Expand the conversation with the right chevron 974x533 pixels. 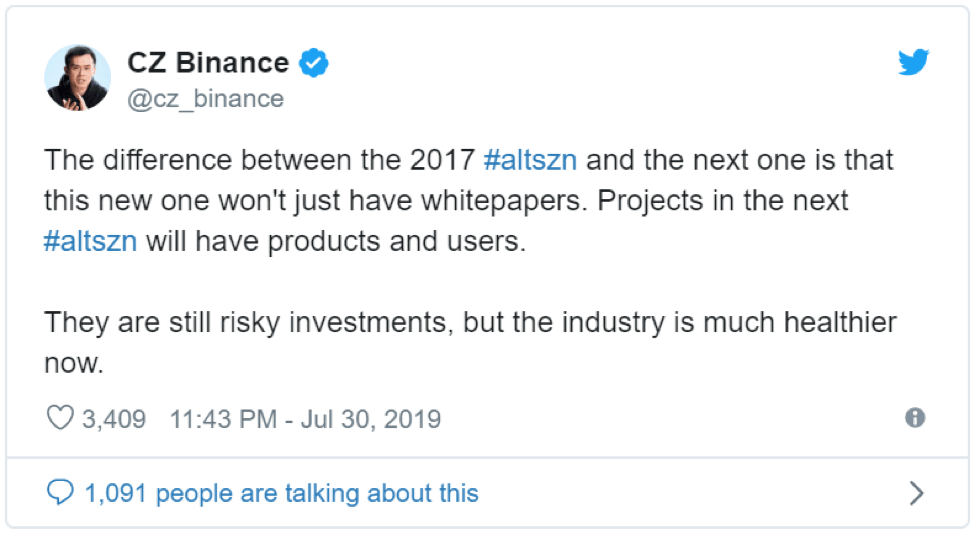[x=916, y=493]
